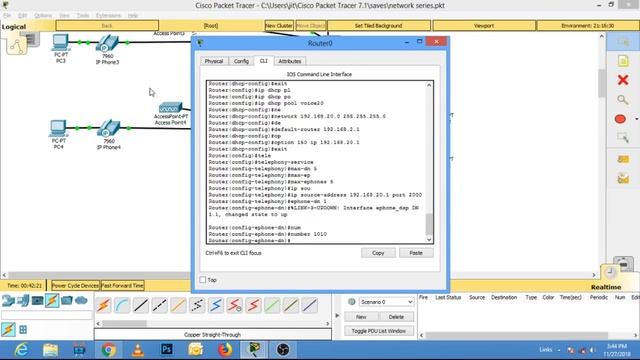Choose the Inspect magnifier tool

pos(623,100)
